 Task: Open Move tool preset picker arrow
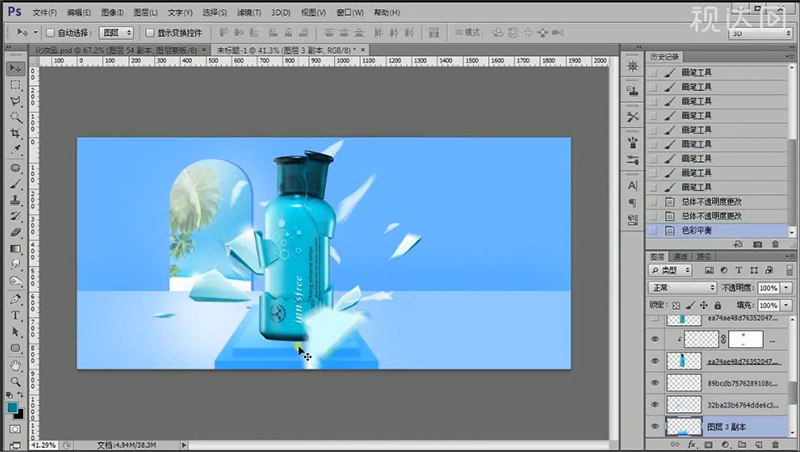point(36,32)
